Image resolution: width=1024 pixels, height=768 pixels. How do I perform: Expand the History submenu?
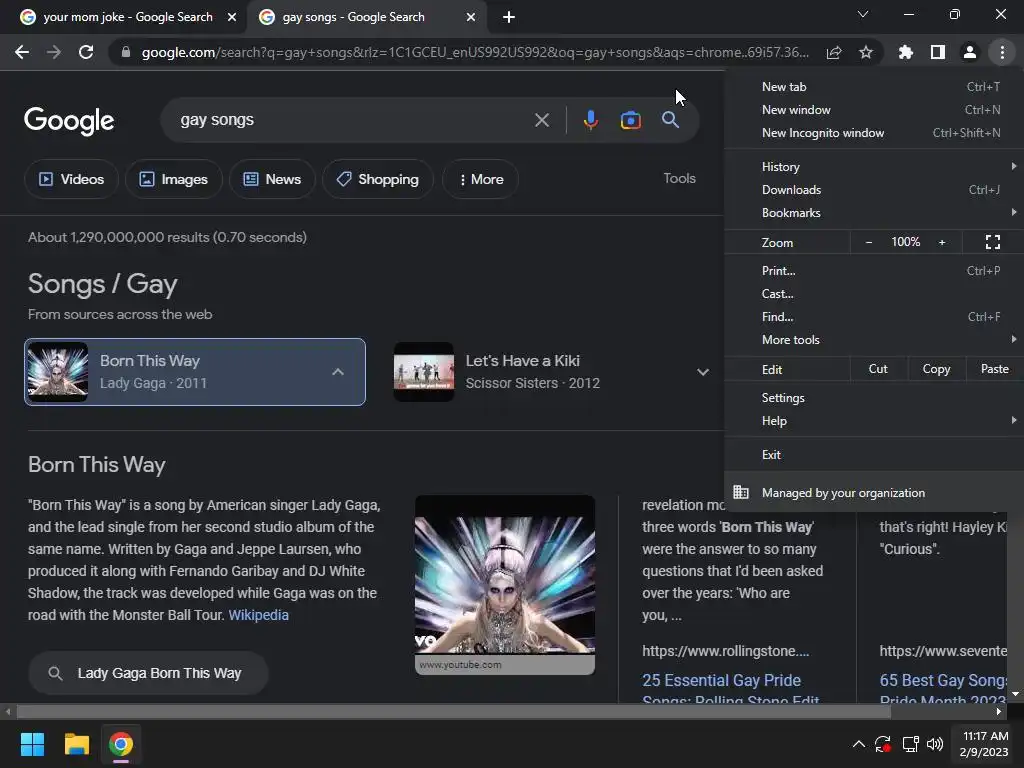[x=874, y=167]
